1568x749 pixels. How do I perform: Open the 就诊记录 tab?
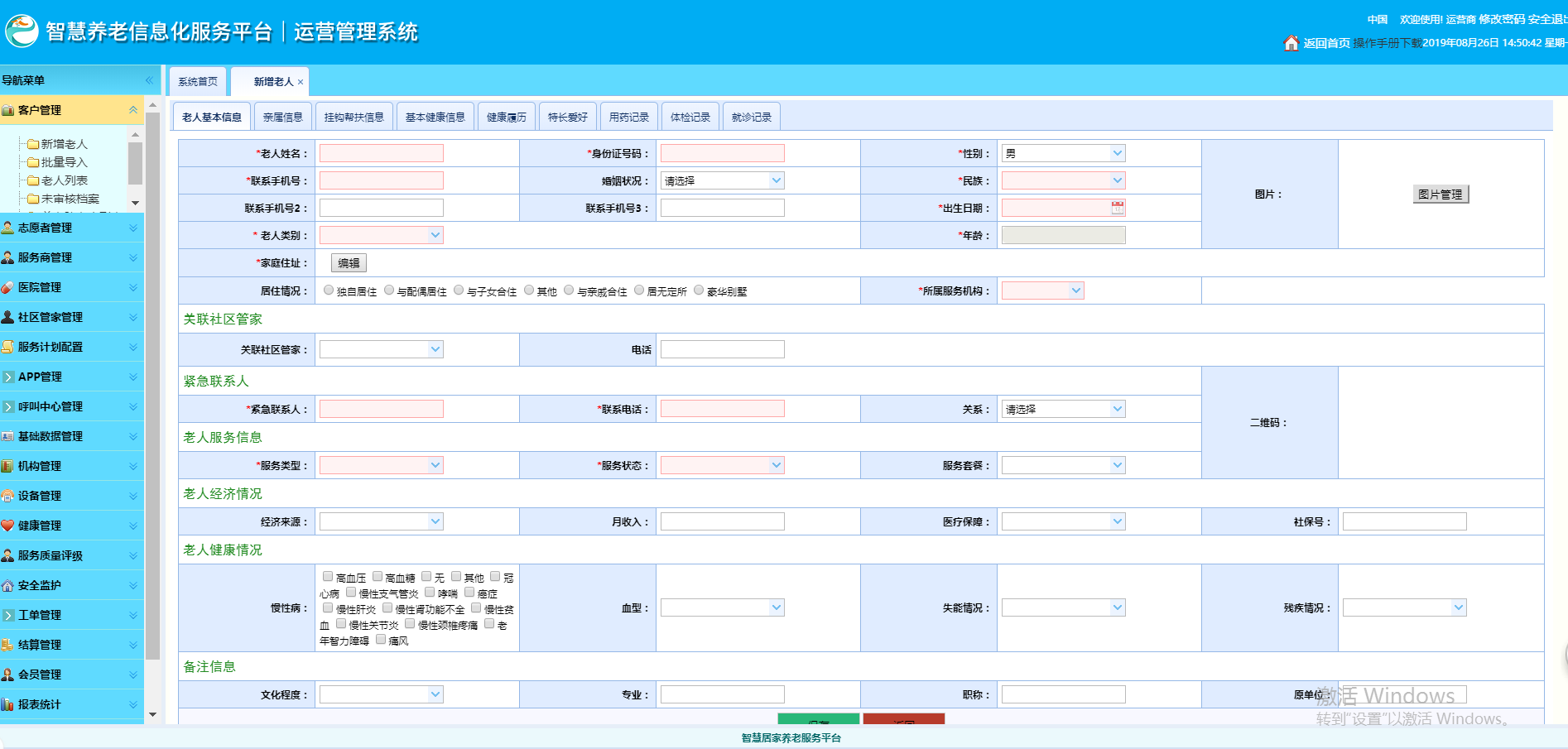[x=752, y=117]
